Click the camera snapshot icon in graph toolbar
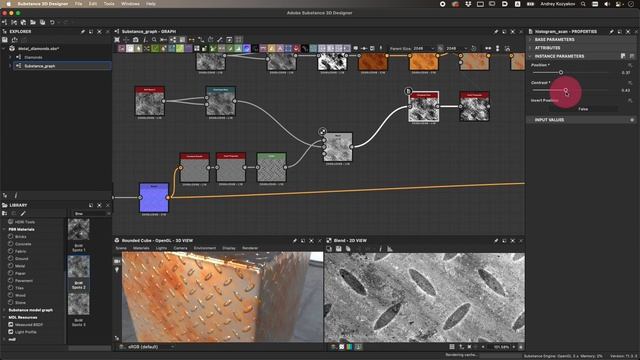The width and height of the screenshot is (640, 360). coord(136,40)
